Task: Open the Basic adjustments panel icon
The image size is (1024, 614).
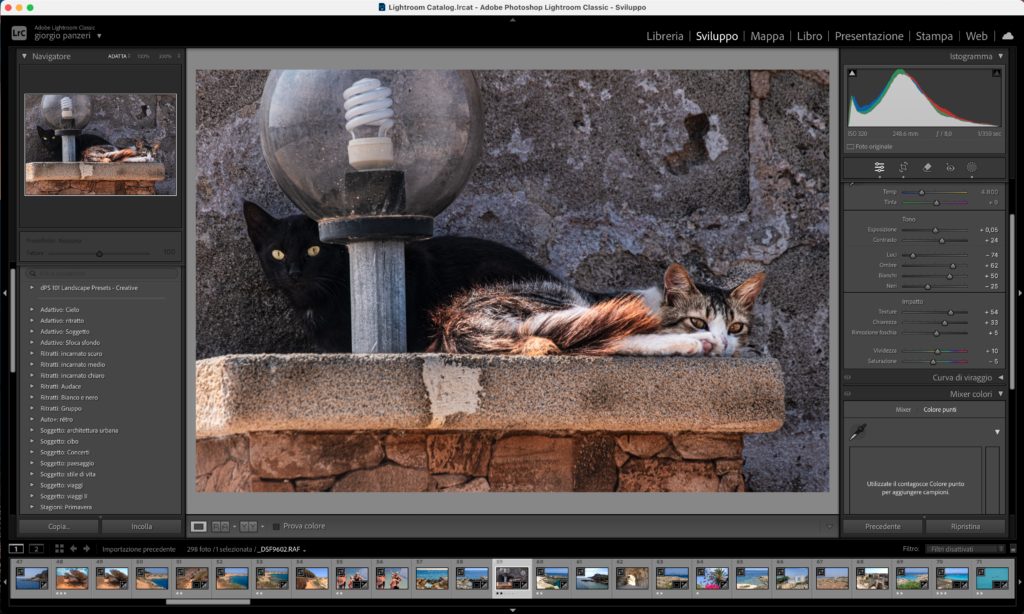Action: (x=878, y=168)
